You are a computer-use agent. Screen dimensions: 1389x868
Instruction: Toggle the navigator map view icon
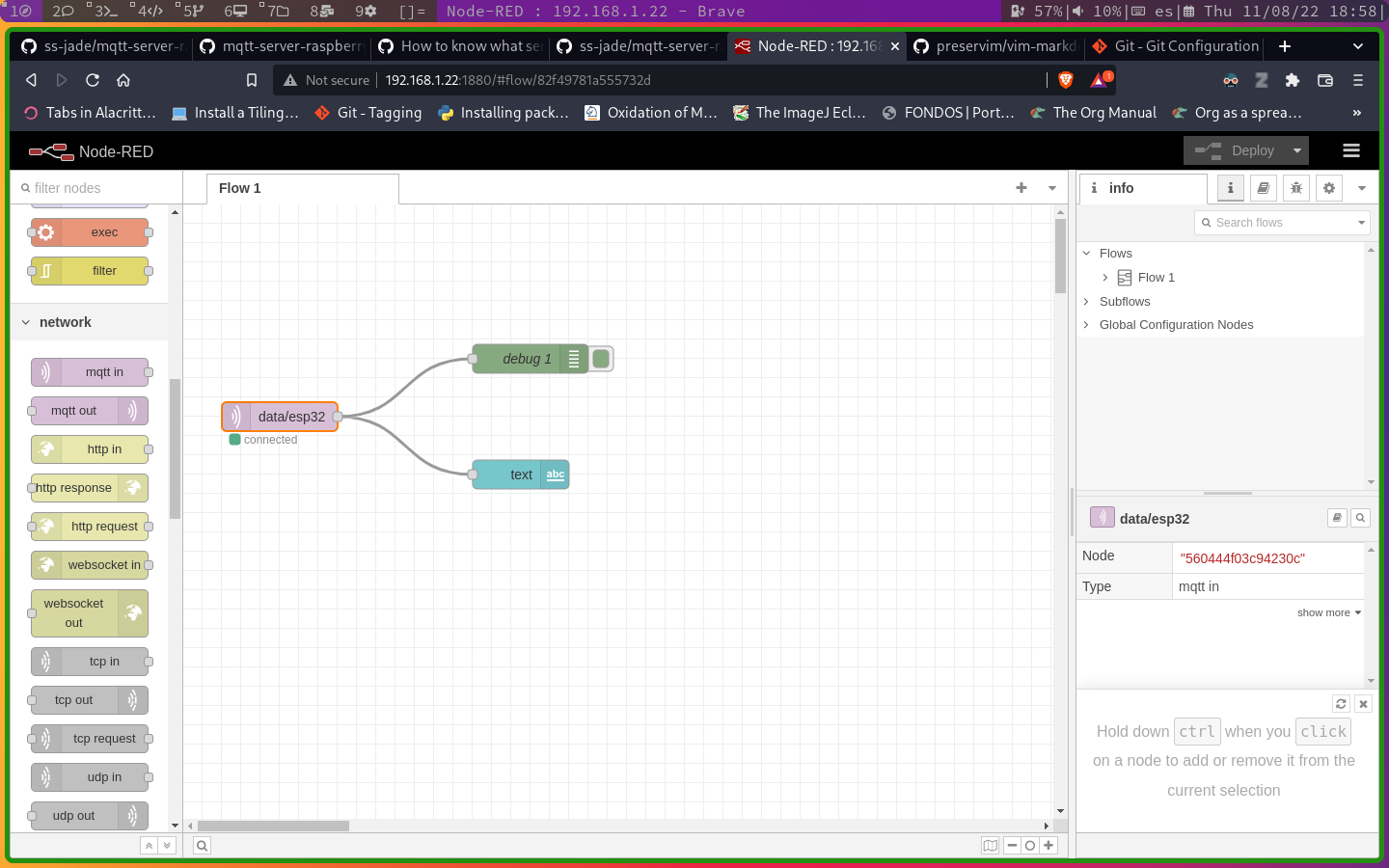click(x=990, y=846)
